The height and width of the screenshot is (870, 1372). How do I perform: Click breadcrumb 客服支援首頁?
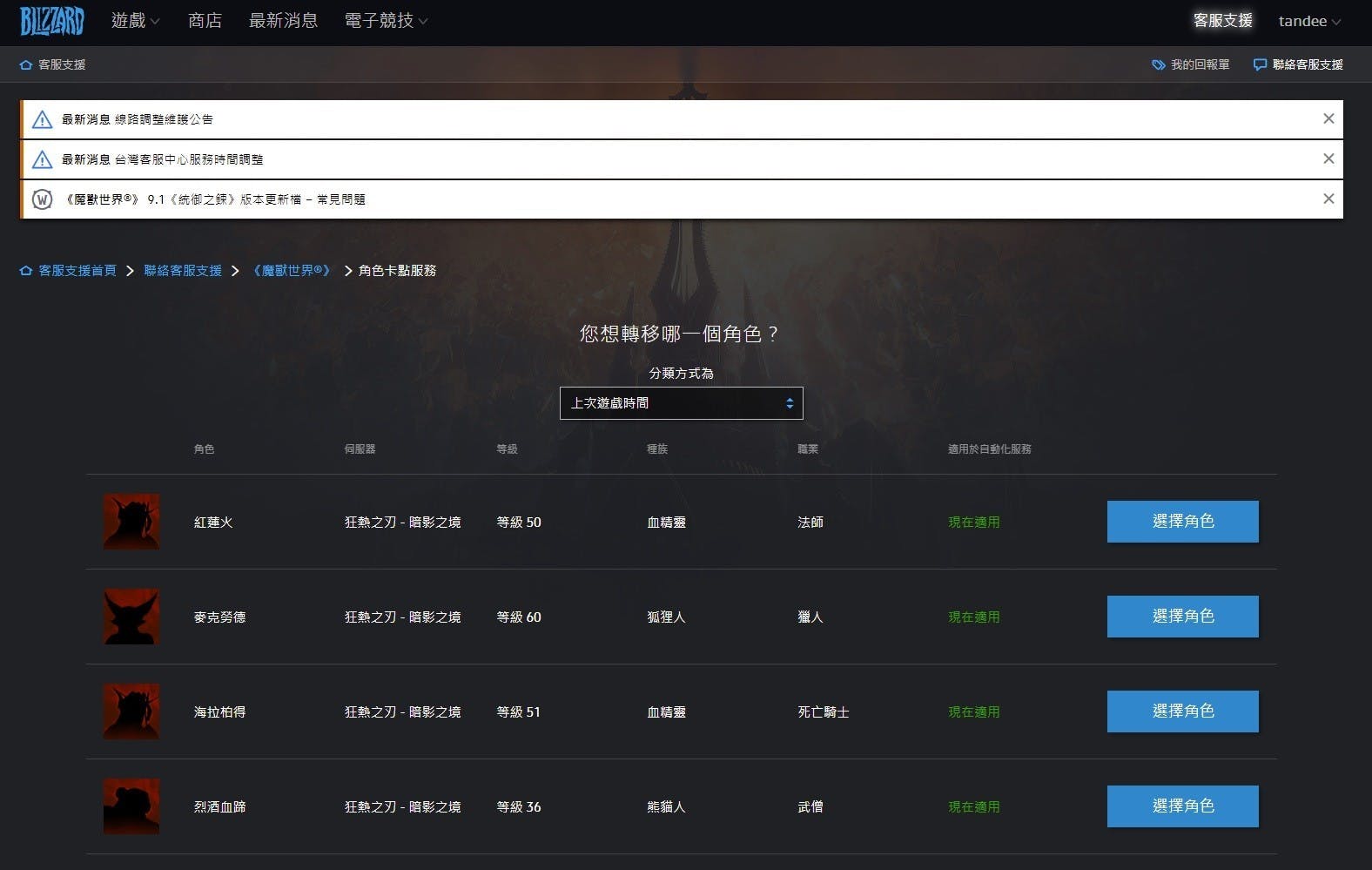[77, 271]
